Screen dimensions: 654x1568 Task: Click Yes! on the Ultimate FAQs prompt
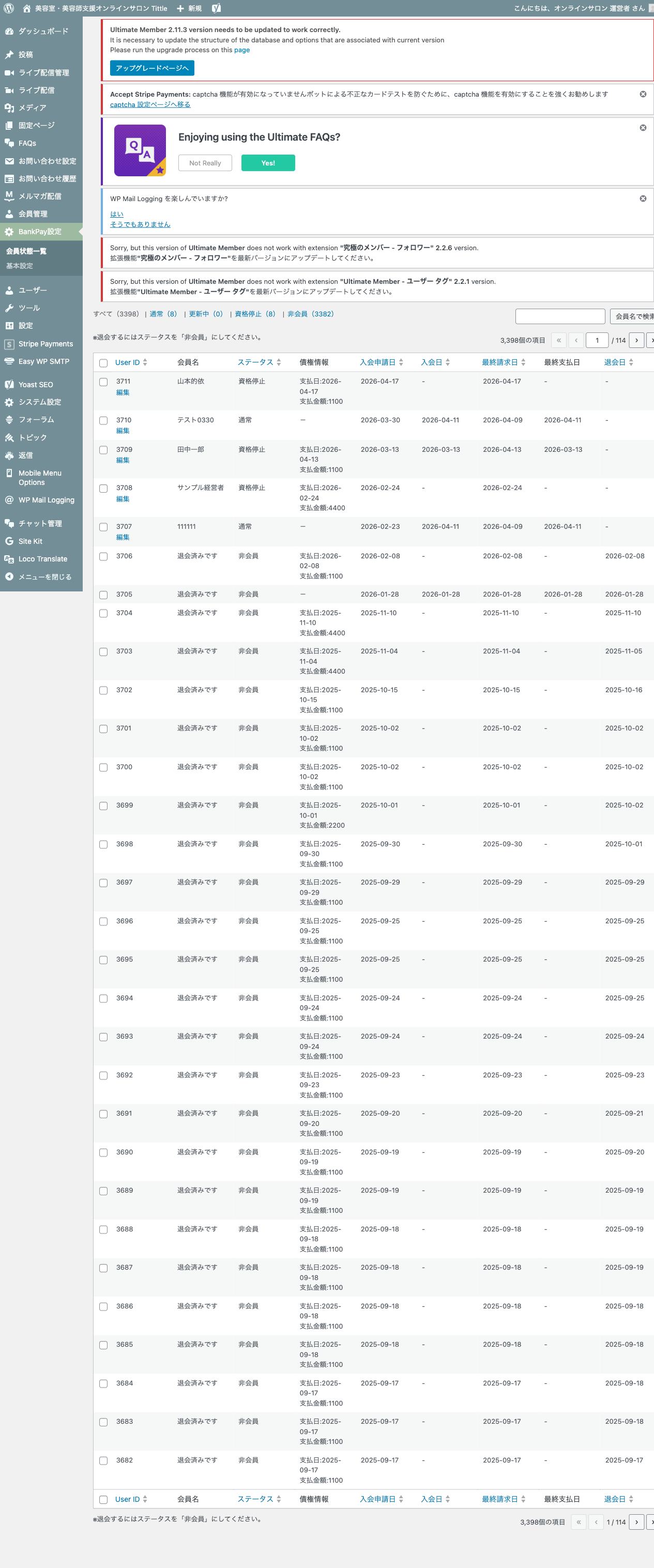click(268, 163)
